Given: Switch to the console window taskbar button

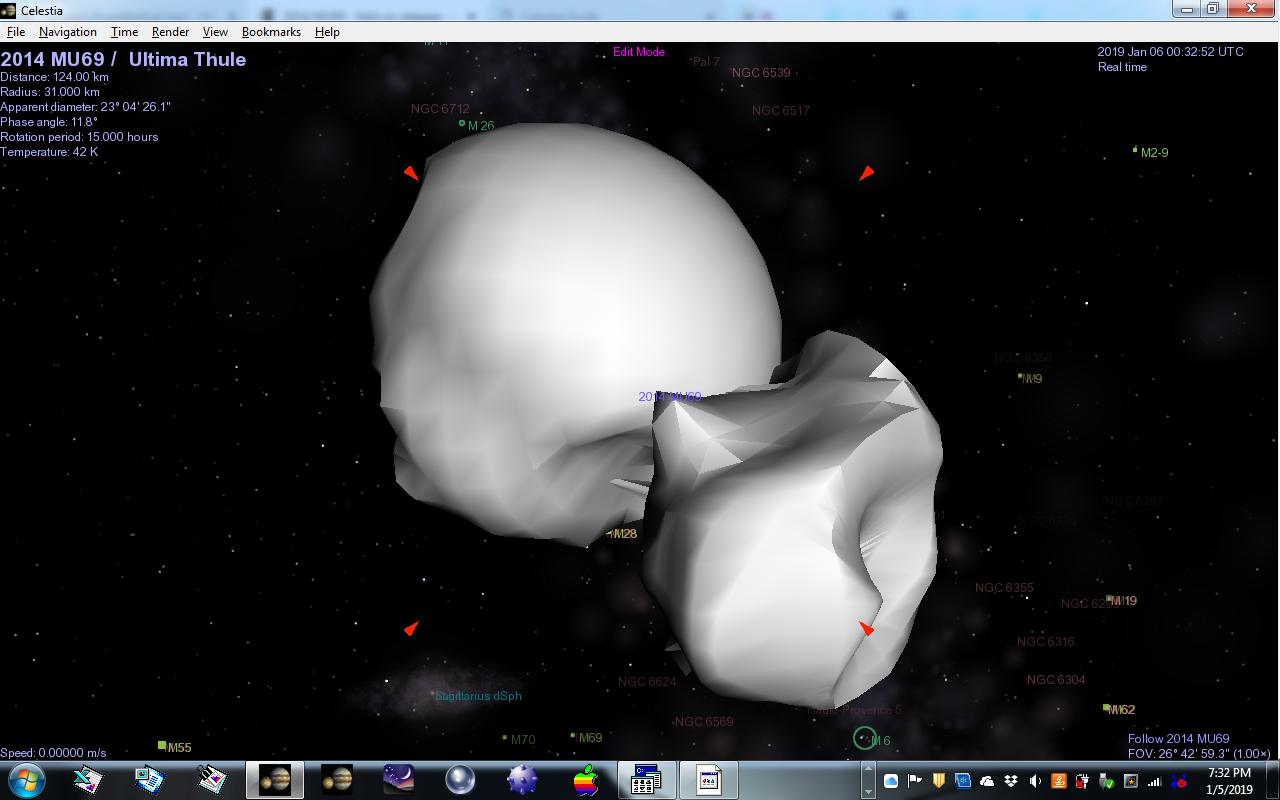Looking at the screenshot, I should [647, 780].
